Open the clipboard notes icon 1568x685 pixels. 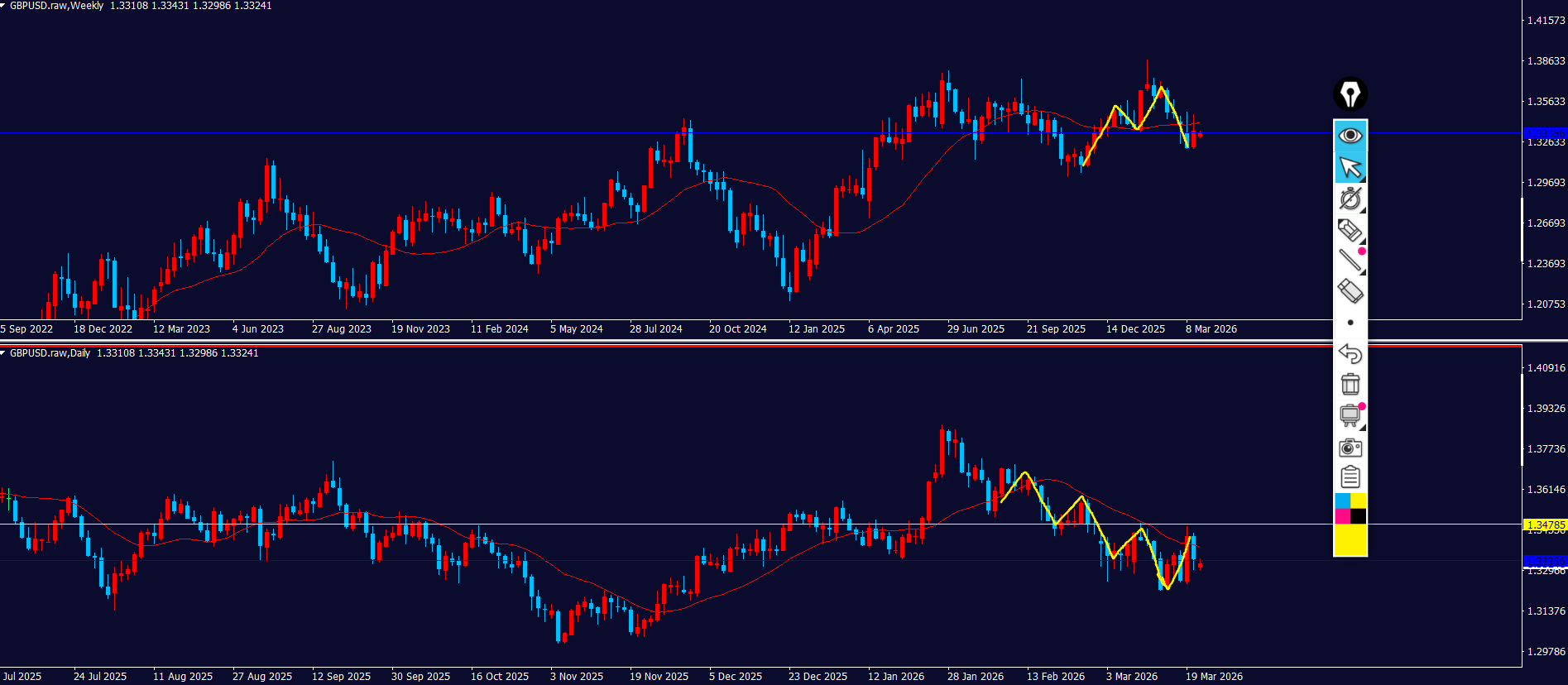[1350, 477]
